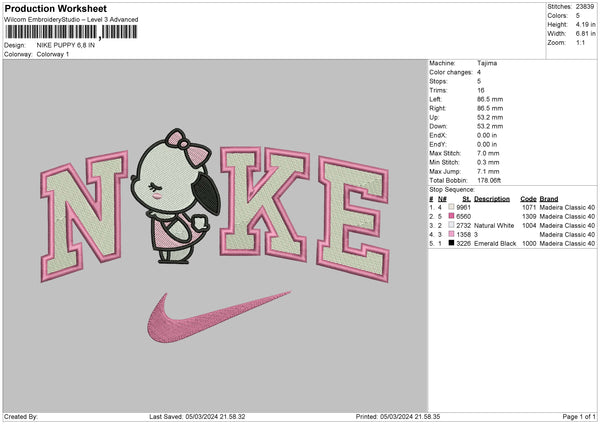Click the Zoom value '1:1'
Screen dimensions: 600x424
coord(580,42)
